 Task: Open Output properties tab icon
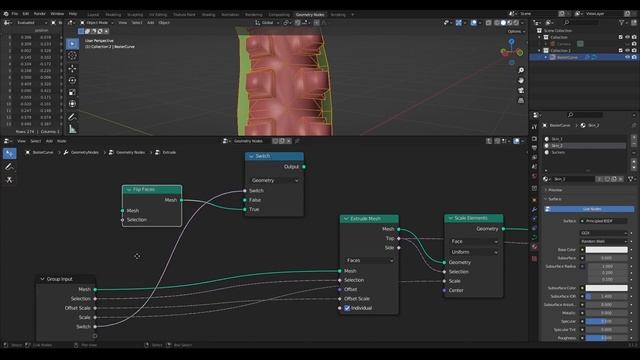click(534, 148)
